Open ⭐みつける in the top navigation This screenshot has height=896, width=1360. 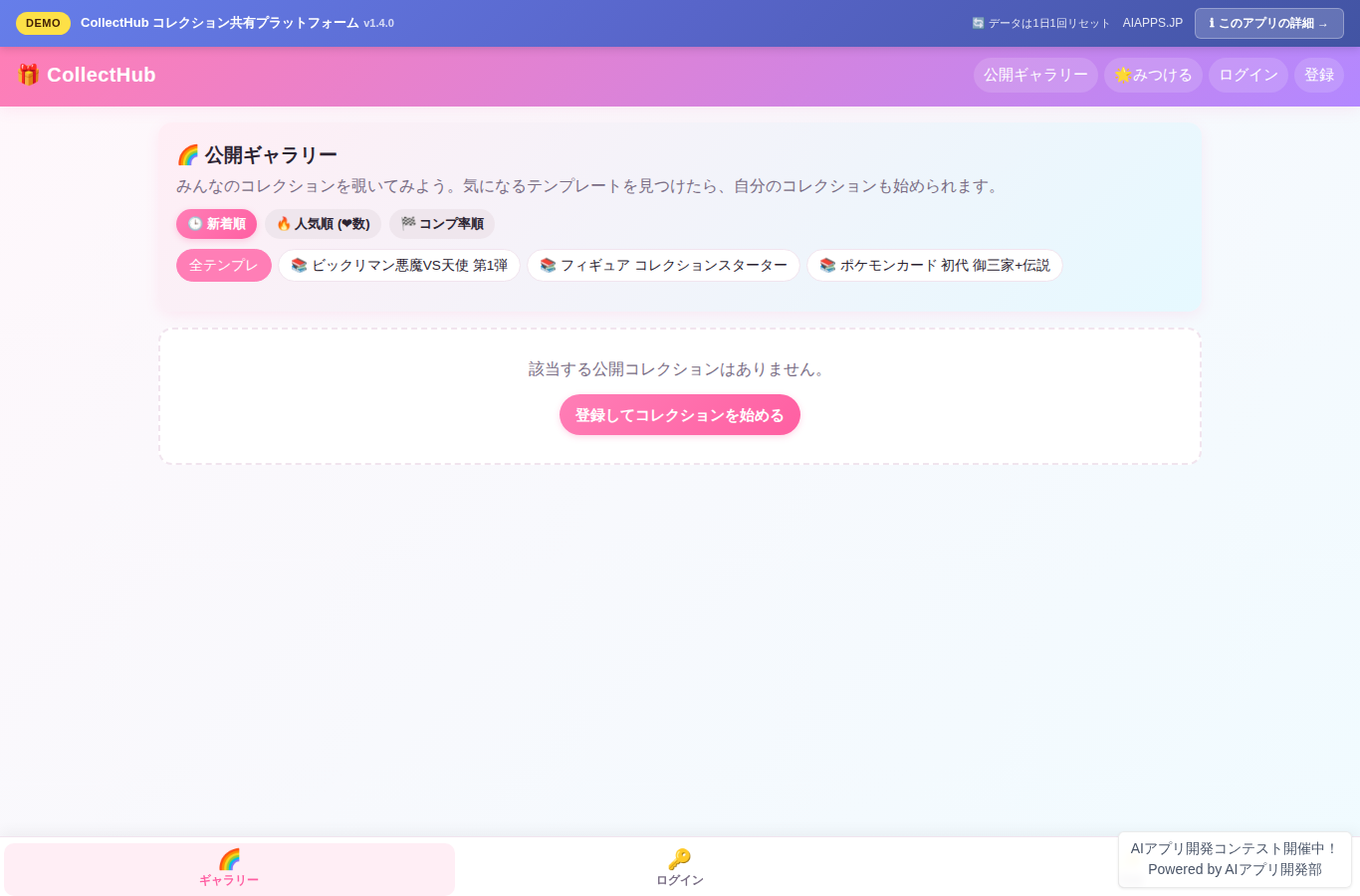point(1153,75)
